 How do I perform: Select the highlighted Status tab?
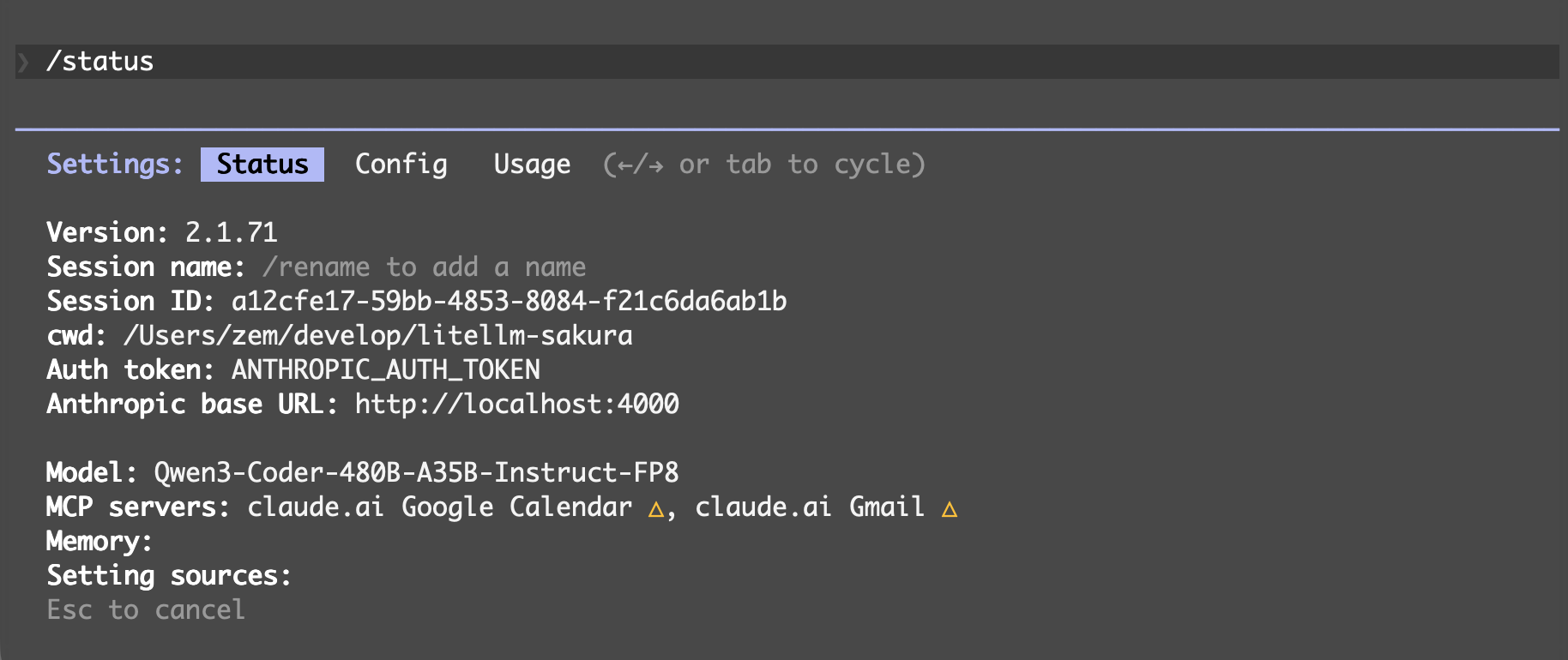(x=262, y=164)
